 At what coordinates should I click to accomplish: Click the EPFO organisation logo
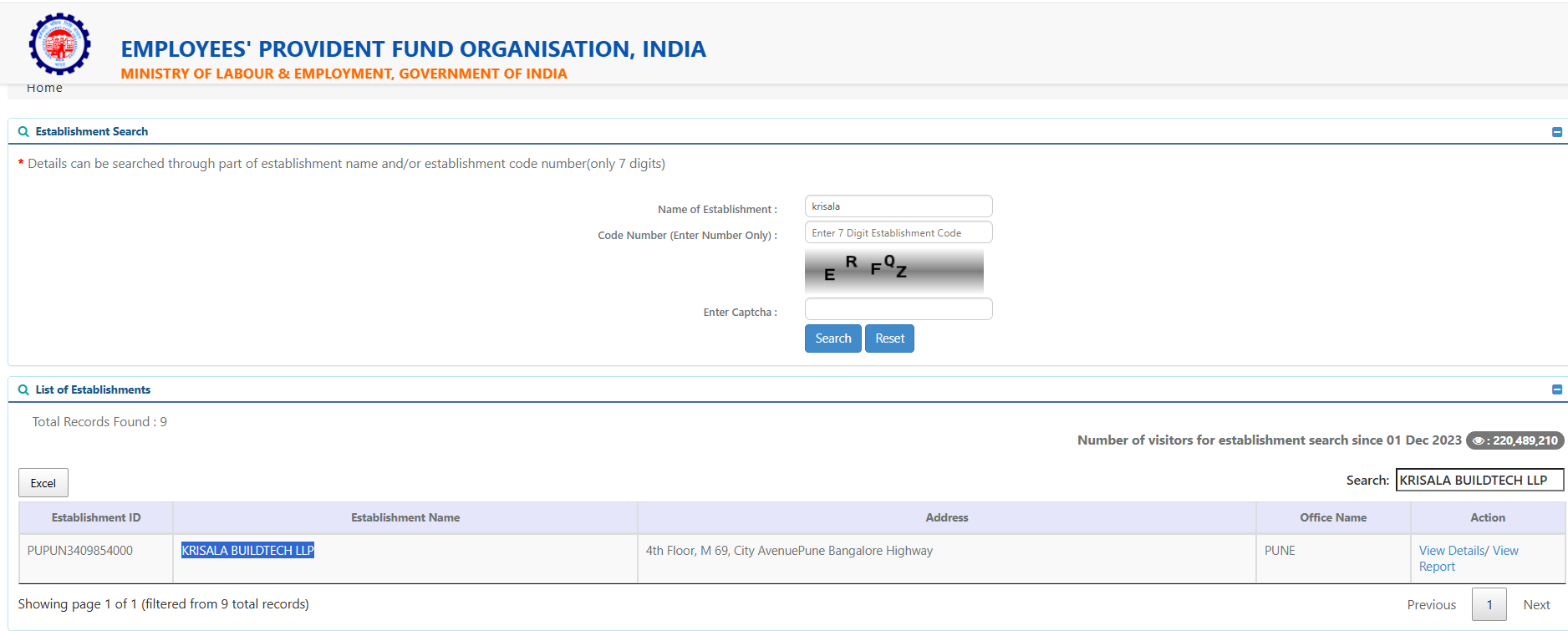tap(59, 43)
